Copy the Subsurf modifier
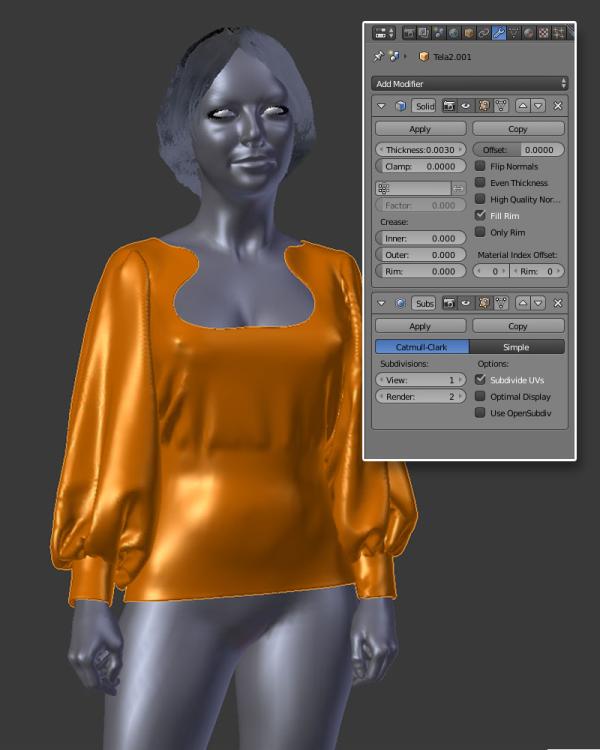This screenshot has width=600, height=750. [518, 325]
